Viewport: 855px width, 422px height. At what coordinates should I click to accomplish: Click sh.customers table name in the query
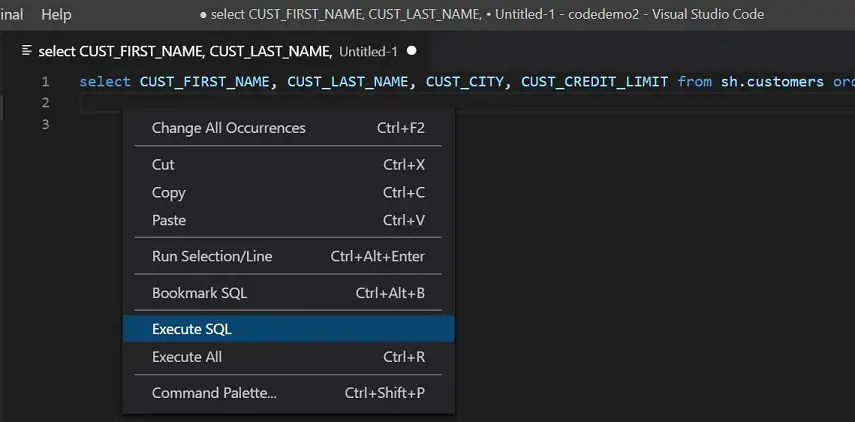click(772, 82)
